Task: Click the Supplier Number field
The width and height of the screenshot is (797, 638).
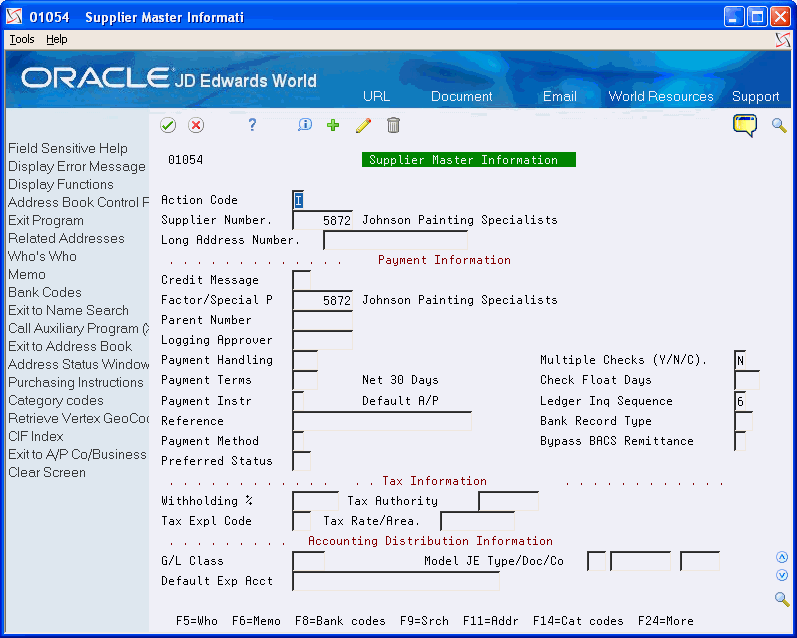Action: tap(322, 220)
